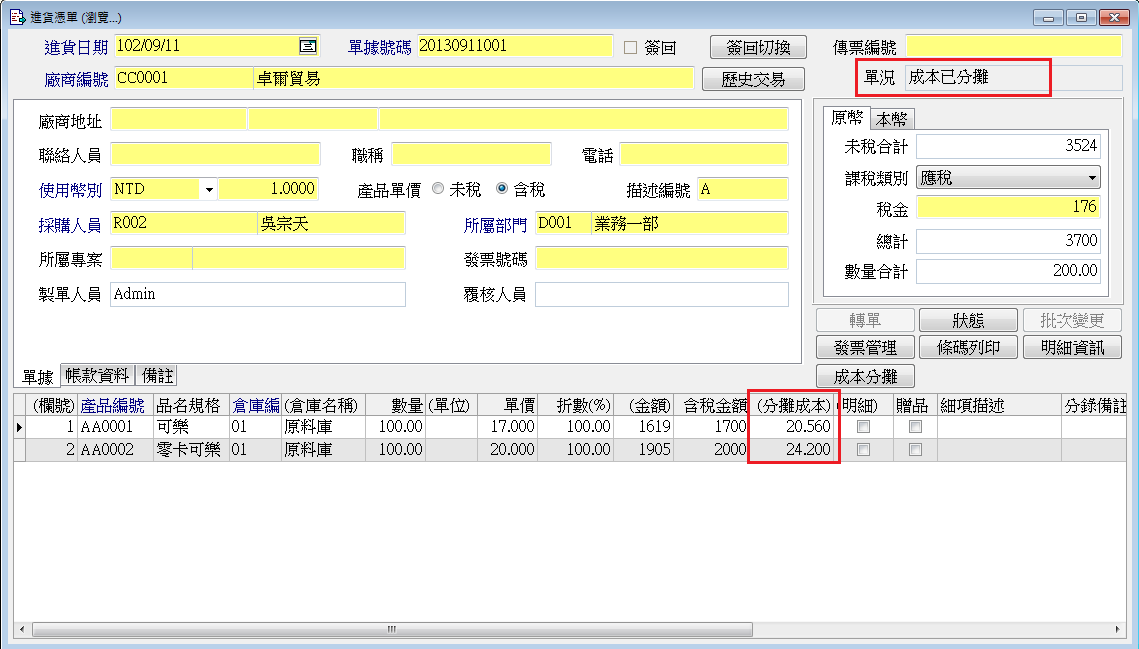Click the row indicator arrow for row 1

[x=20, y=427]
